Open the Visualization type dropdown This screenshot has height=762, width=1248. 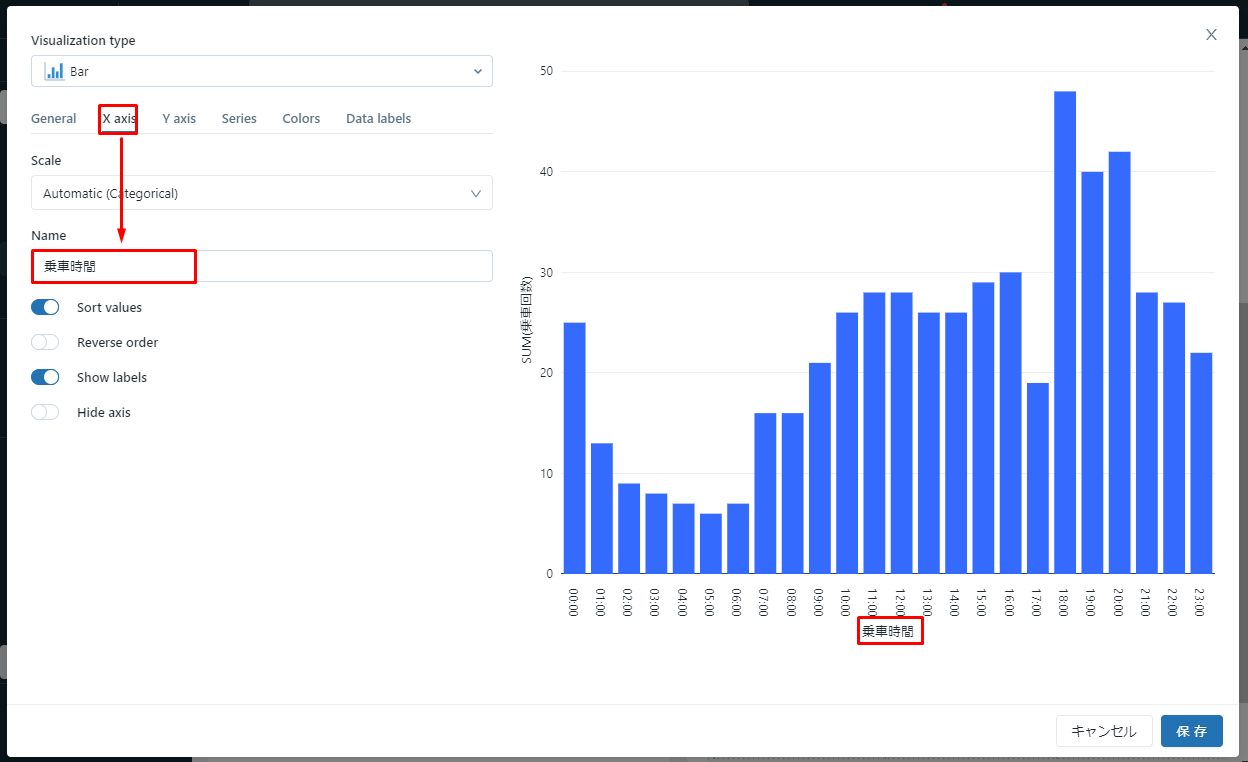(x=261, y=72)
